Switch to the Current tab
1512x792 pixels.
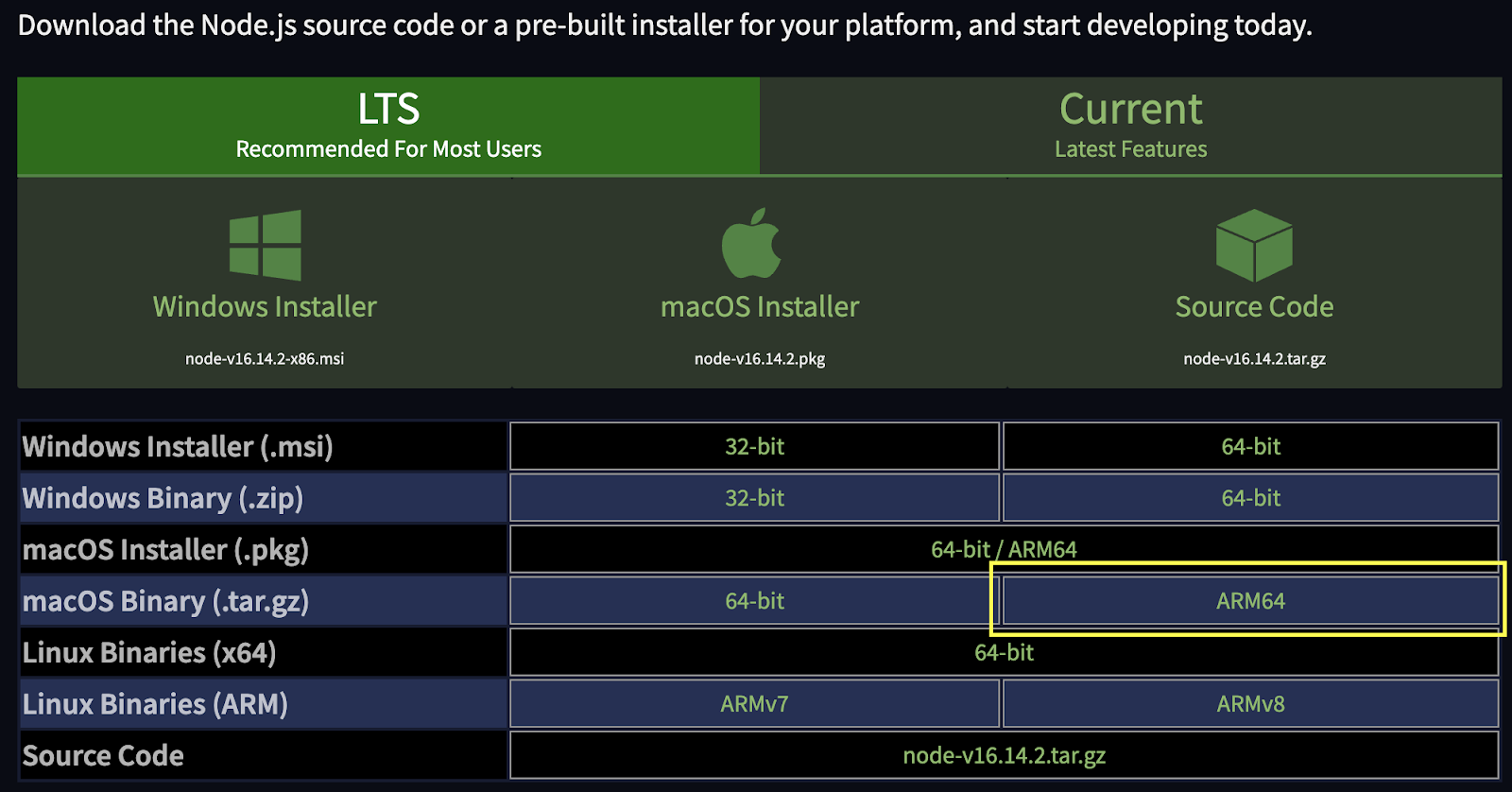1131,126
